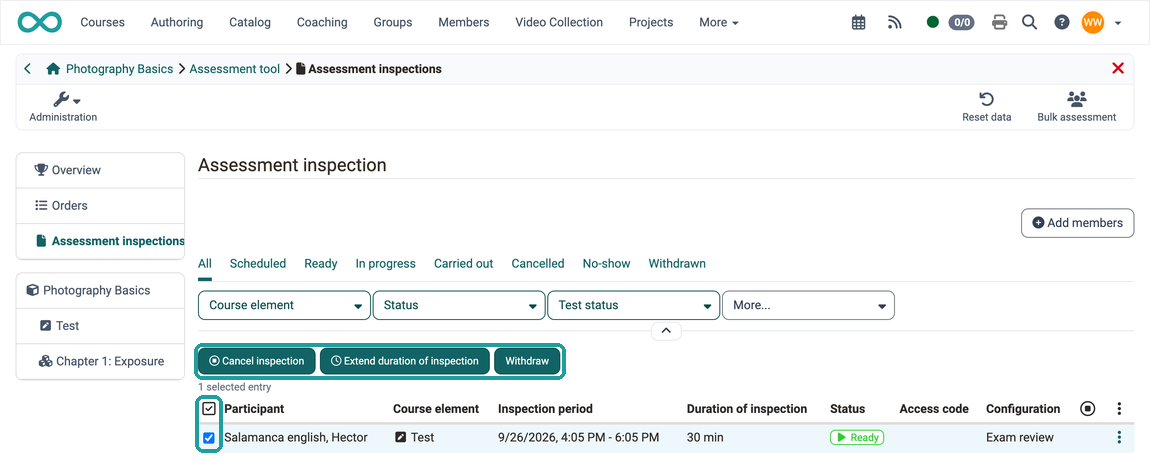Sort by Status column header
Image resolution: width=1150 pixels, height=467 pixels.
click(x=847, y=408)
